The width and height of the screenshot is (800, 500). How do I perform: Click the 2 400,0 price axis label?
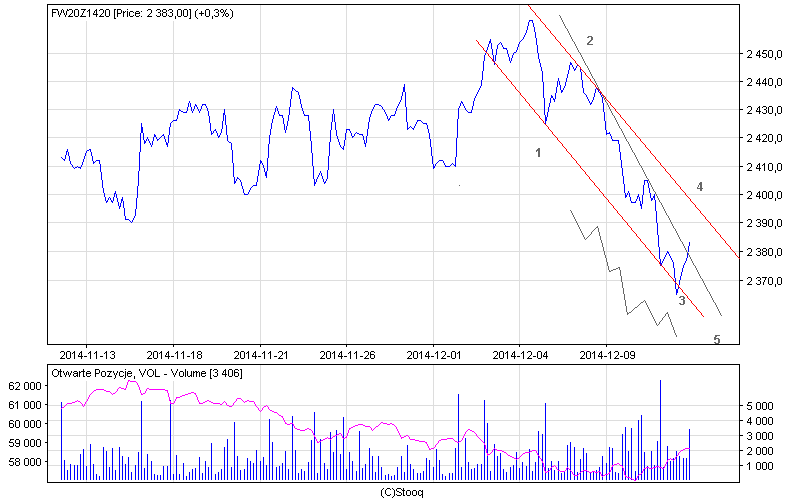click(764, 195)
